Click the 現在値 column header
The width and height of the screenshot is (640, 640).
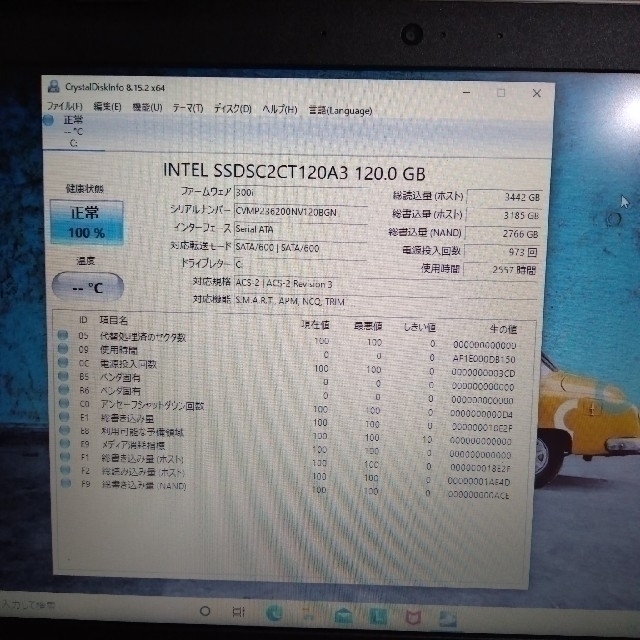point(315,325)
